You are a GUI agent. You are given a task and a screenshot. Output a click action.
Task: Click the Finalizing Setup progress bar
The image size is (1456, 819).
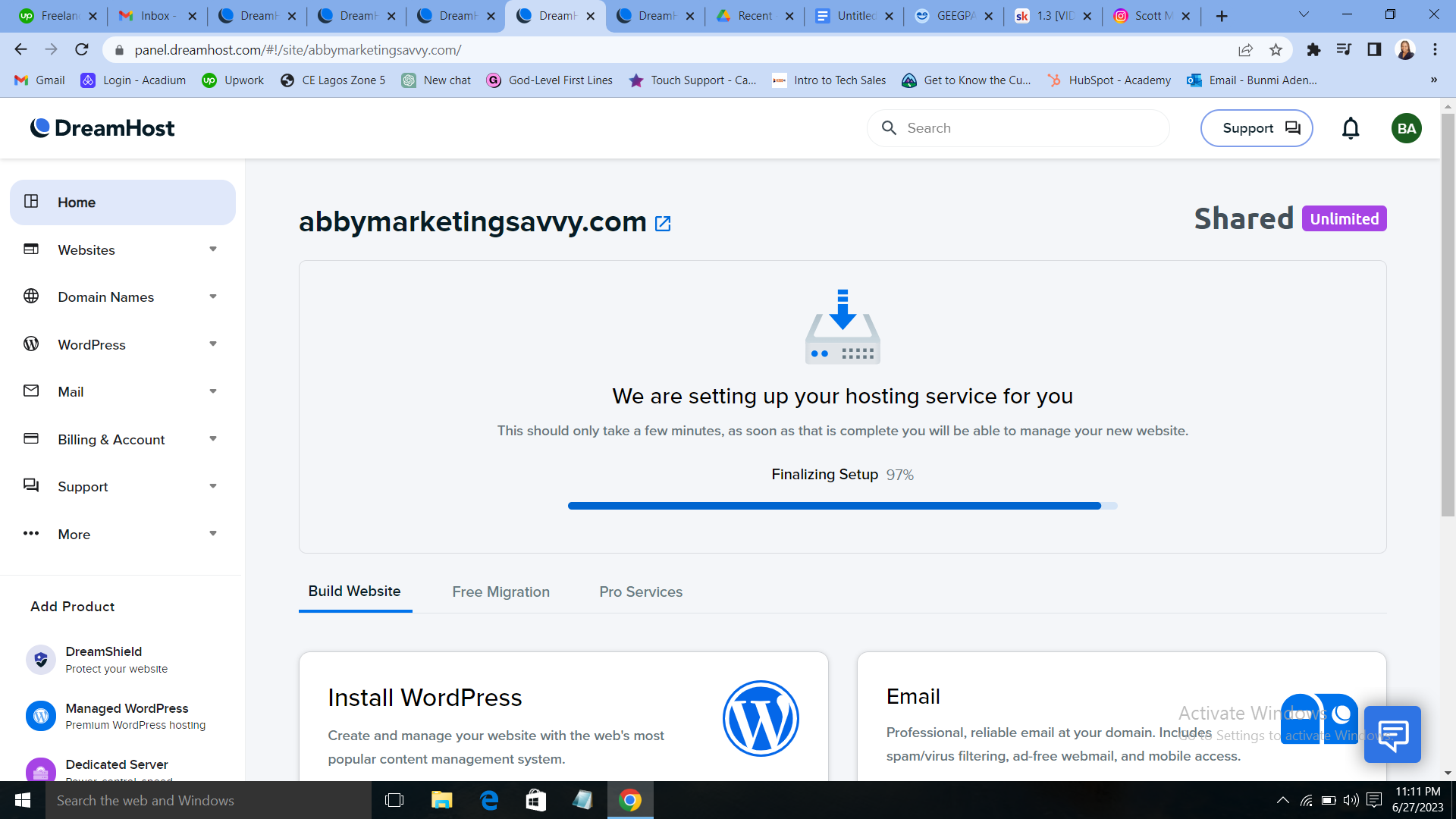tap(843, 505)
